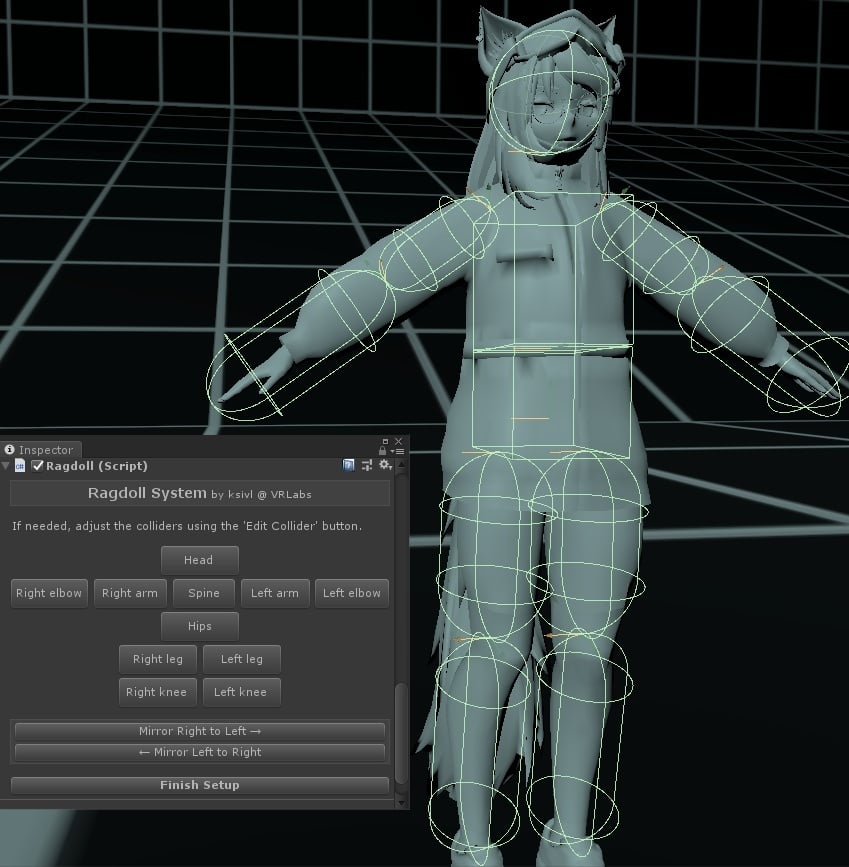The height and width of the screenshot is (867, 849).
Task: Switch to the Inspector tab
Action: click(47, 449)
